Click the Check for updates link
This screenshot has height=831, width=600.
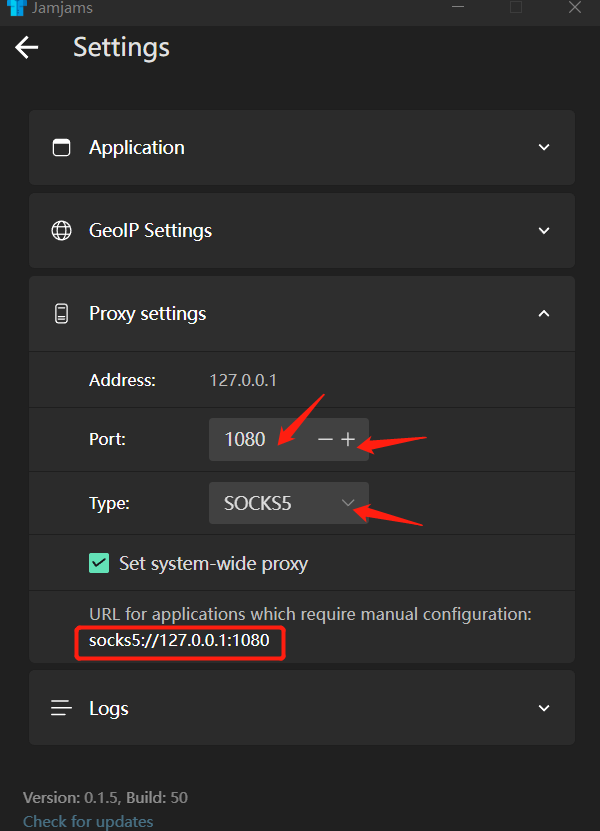point(88,821)
